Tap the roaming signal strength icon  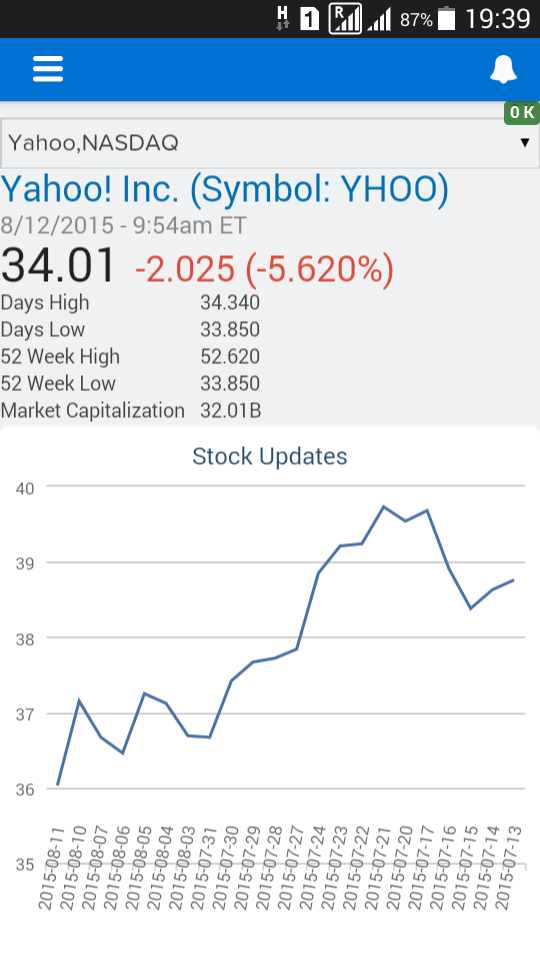[x=345, y=18]
